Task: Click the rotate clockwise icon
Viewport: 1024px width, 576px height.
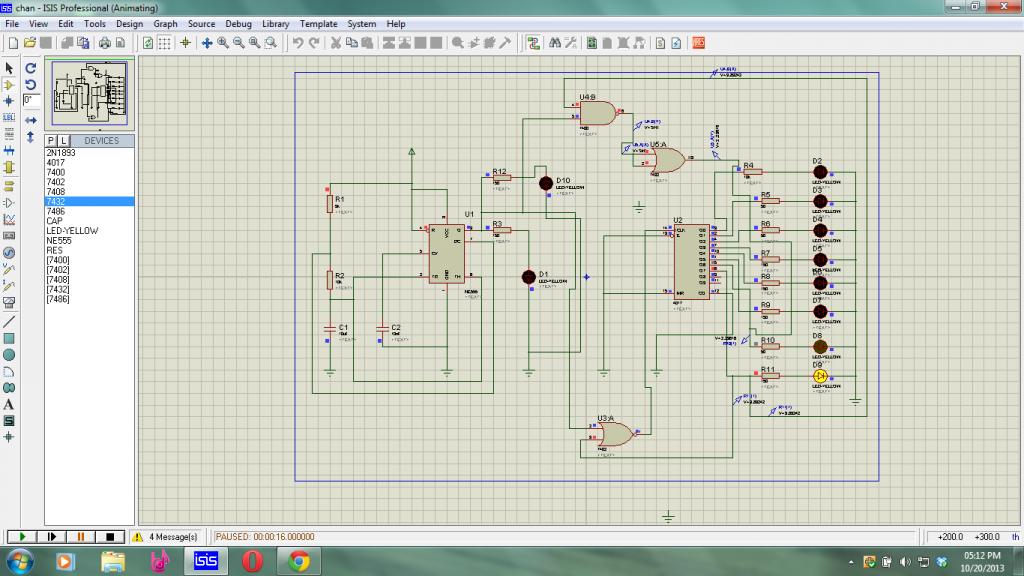Action: [31, 68]
